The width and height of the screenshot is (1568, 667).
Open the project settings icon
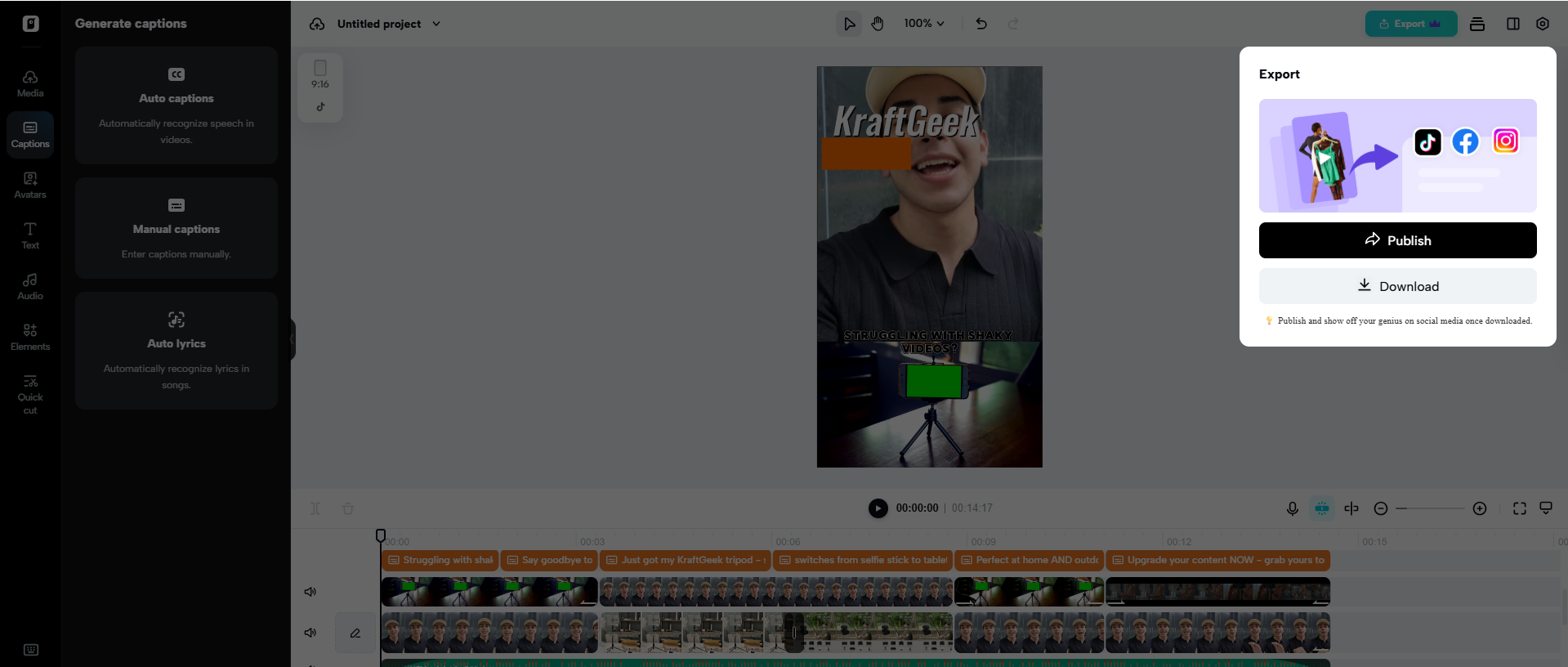click(1543, 24)
